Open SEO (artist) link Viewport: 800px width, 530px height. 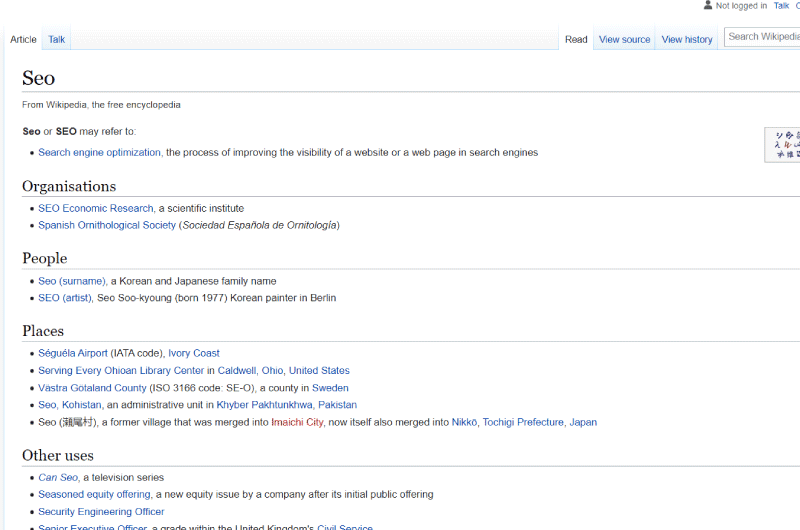[x=65, y=298]
